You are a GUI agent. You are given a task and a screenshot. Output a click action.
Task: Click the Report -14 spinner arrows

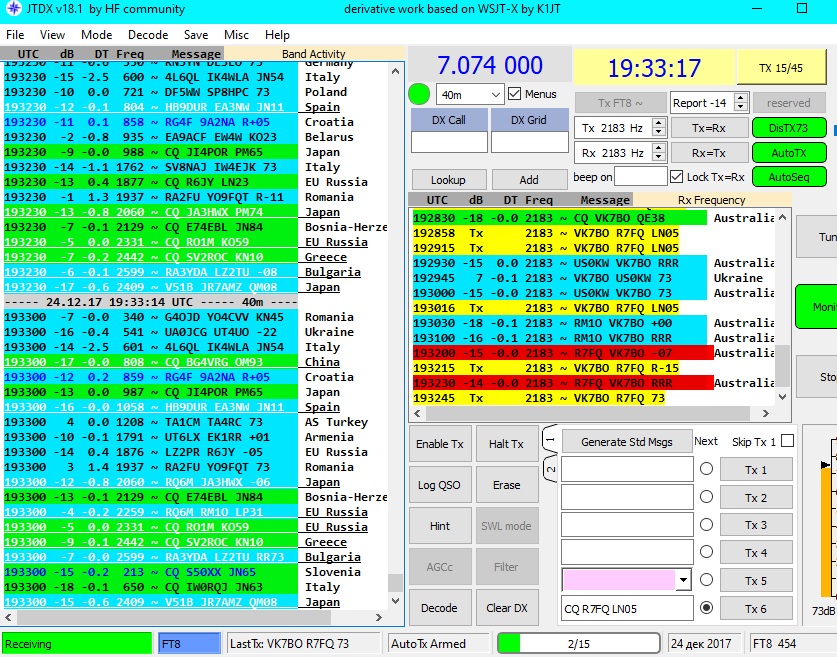coord(740,102)
